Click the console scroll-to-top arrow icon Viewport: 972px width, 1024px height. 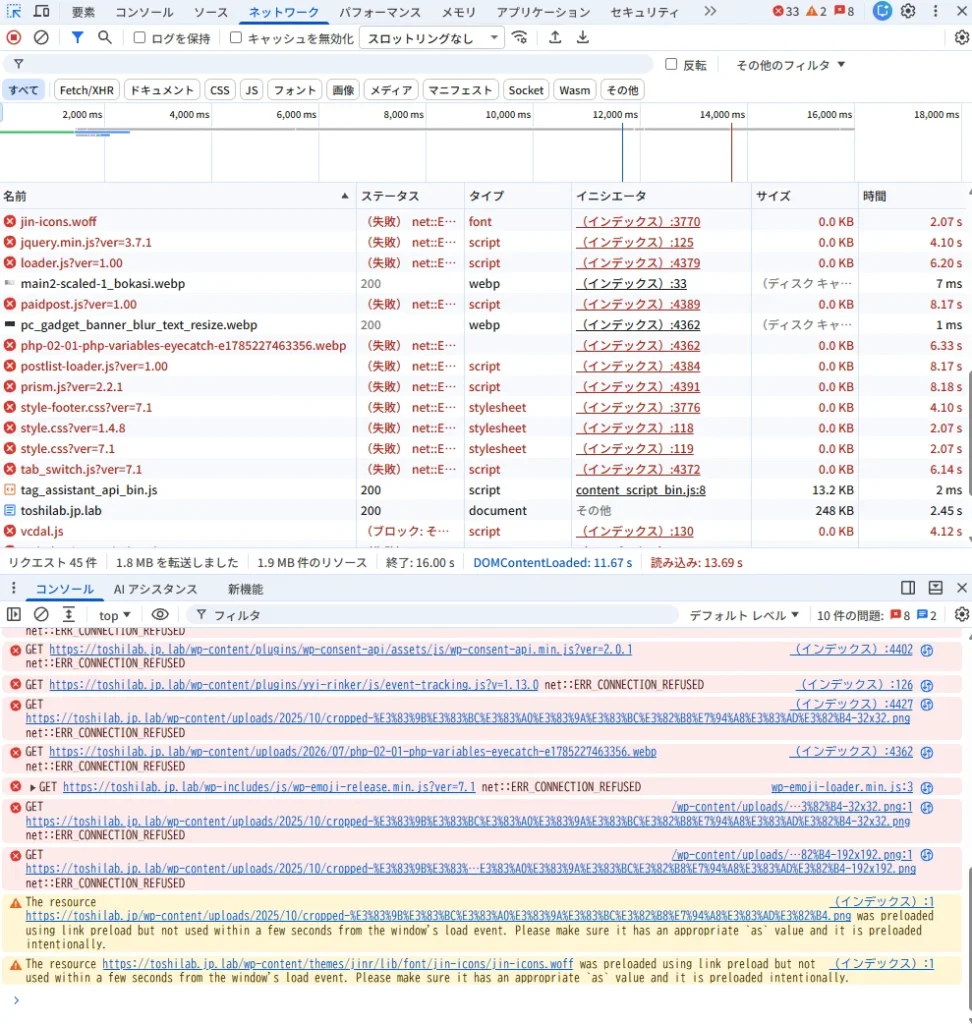tap(69, 615)
